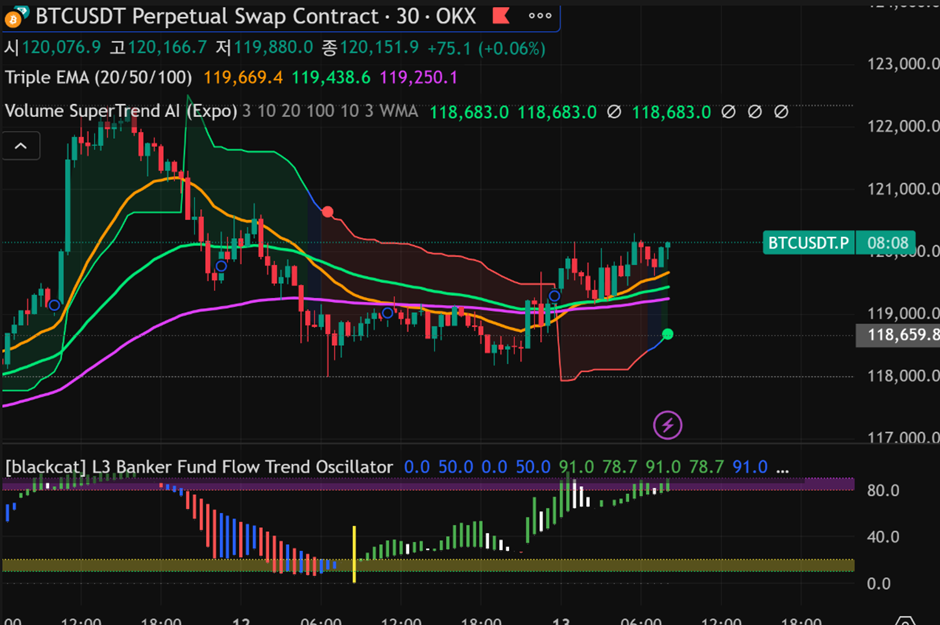Click the +75.1 (+0.06%) change value
Screen dimensions: 940x625
(486, 49)
